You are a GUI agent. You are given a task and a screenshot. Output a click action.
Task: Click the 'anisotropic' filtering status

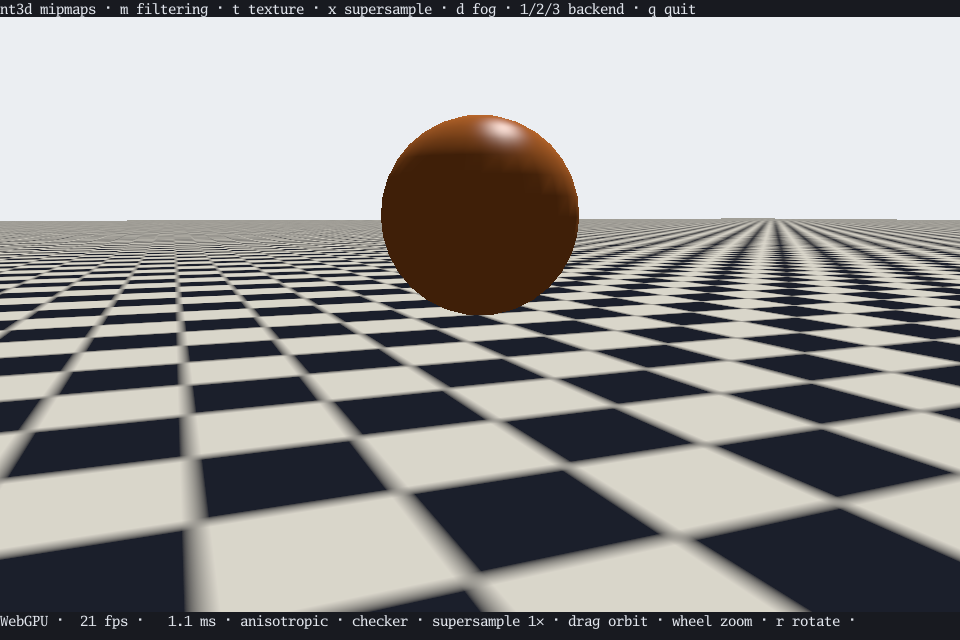coord(284,621)
